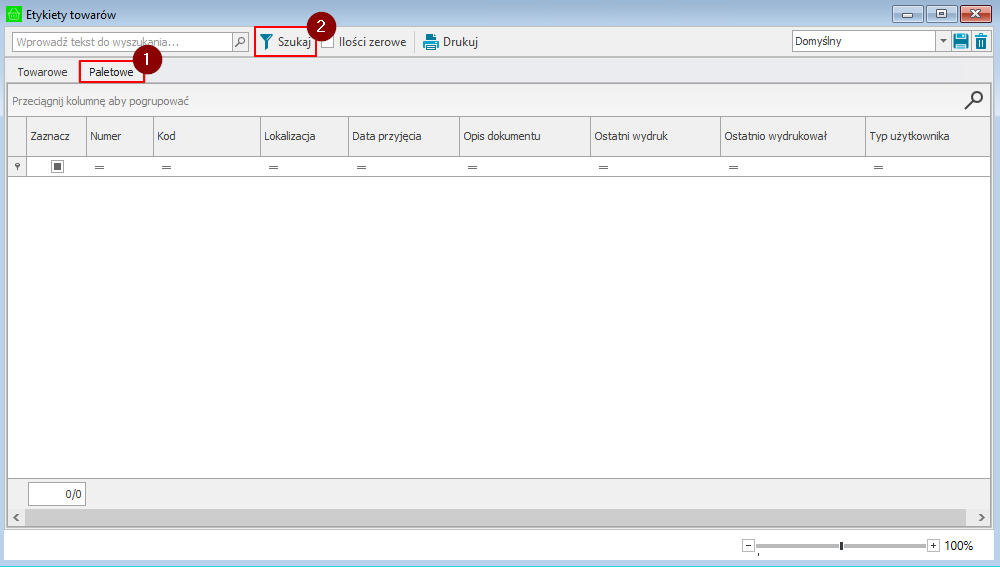Toggle the Ilości zerowe checkbox

pos(328,42)
